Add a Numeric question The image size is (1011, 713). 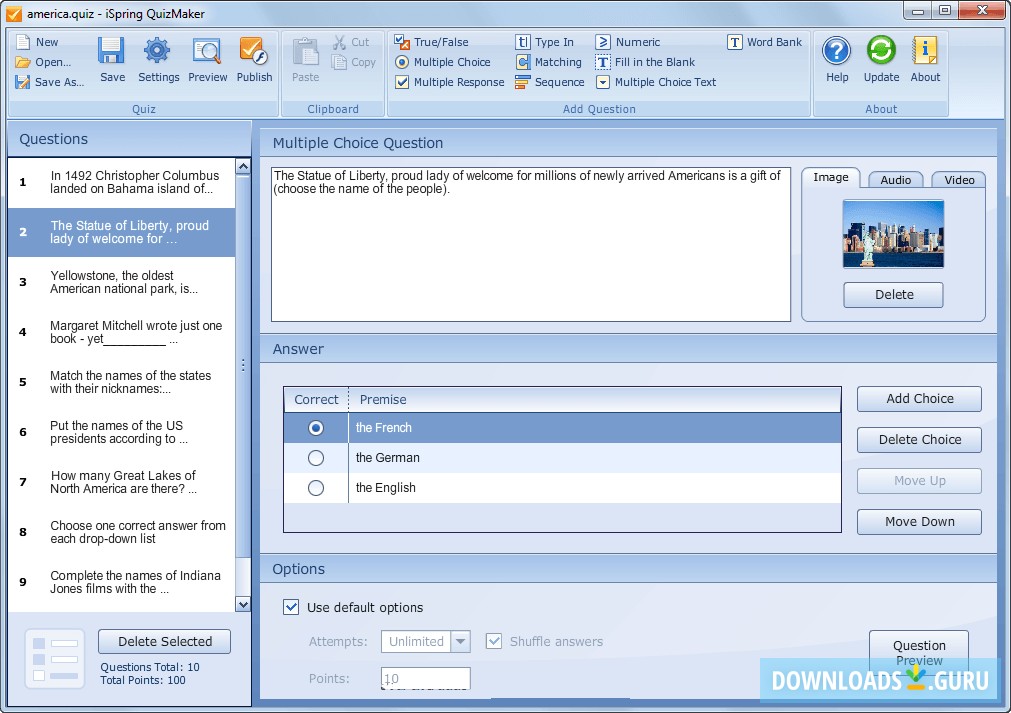coord(628,42)
